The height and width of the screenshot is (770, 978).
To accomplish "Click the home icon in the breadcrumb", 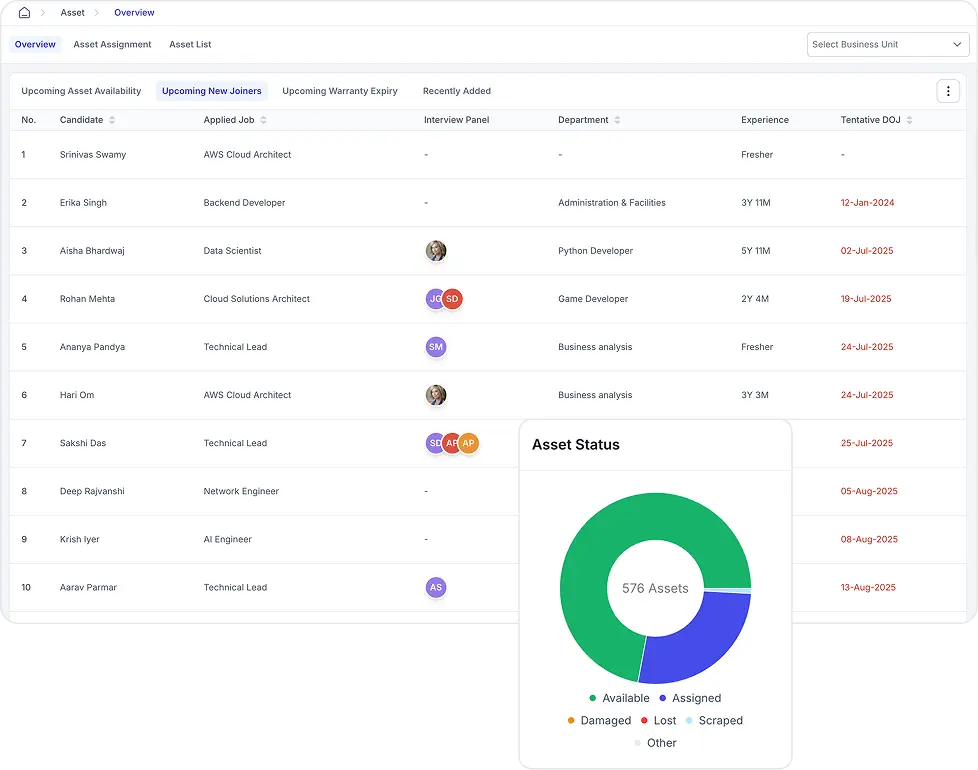I will 25,13.
